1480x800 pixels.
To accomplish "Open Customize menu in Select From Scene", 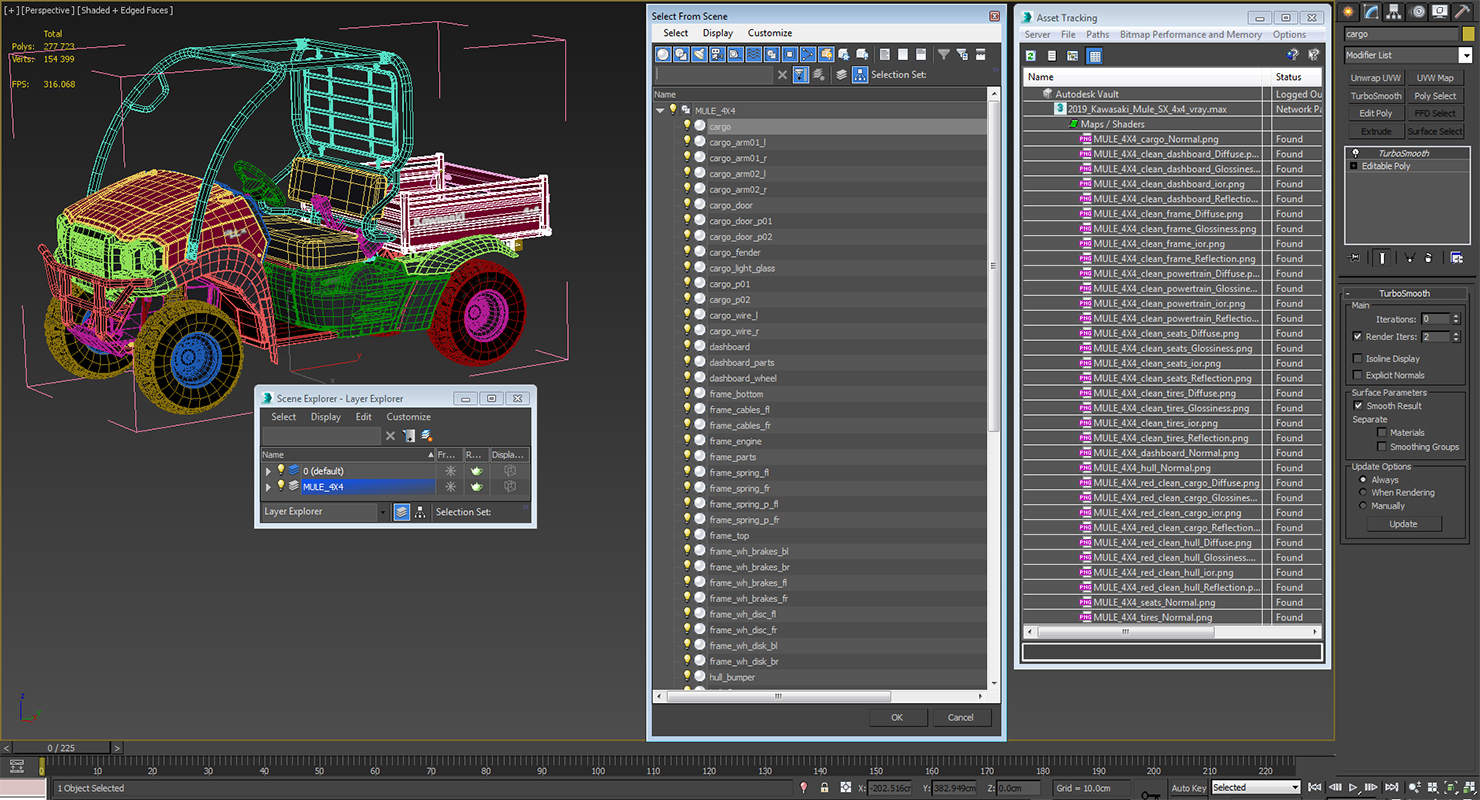I will pyautogui.click(x=770, y=33).
